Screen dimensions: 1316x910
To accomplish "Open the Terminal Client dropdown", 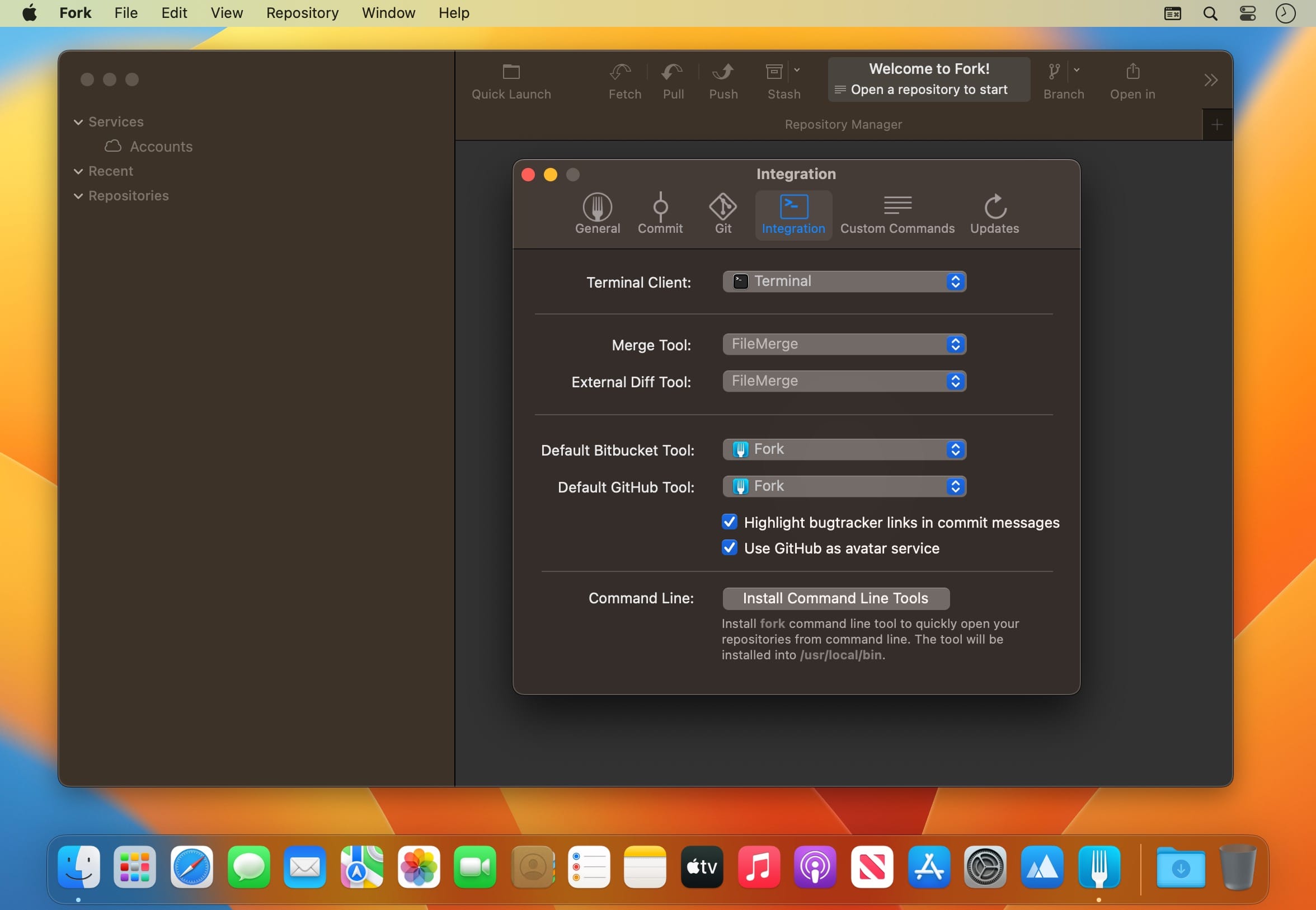I will point(844,282).
